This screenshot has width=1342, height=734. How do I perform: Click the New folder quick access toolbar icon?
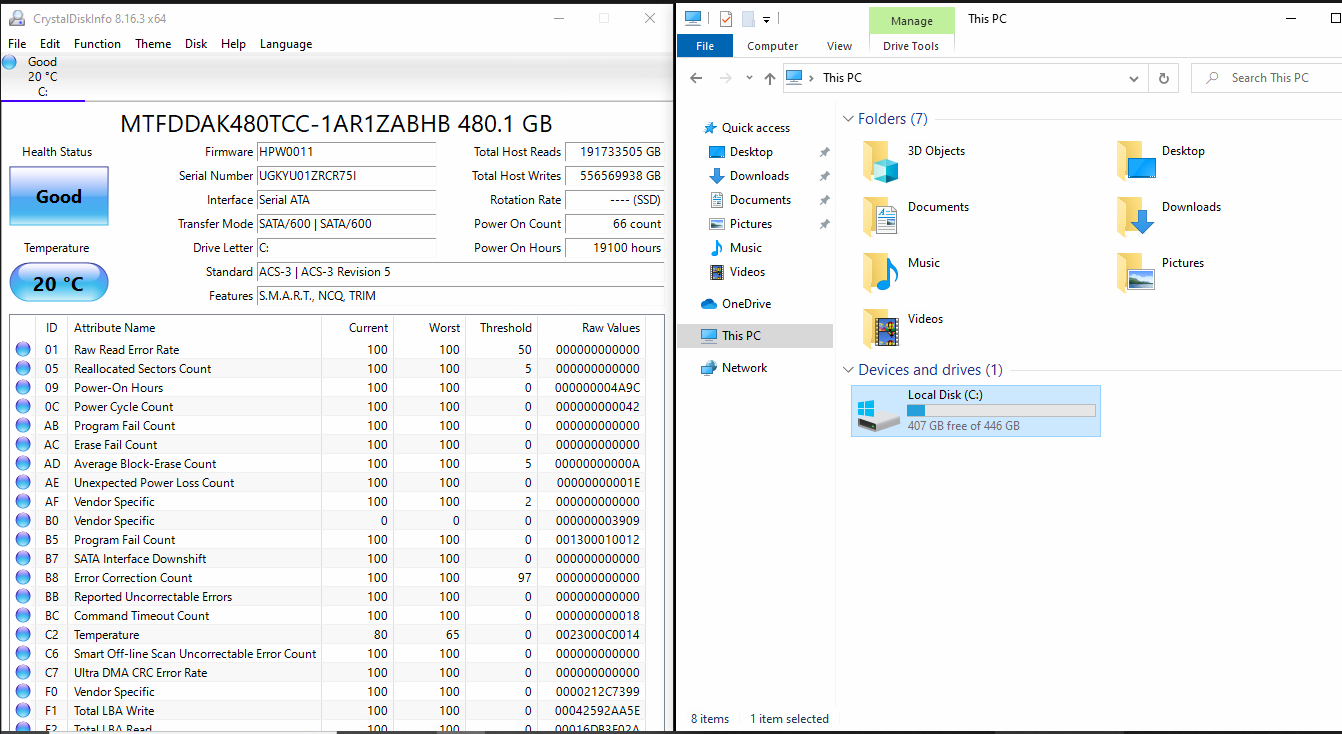pos(748,18)
